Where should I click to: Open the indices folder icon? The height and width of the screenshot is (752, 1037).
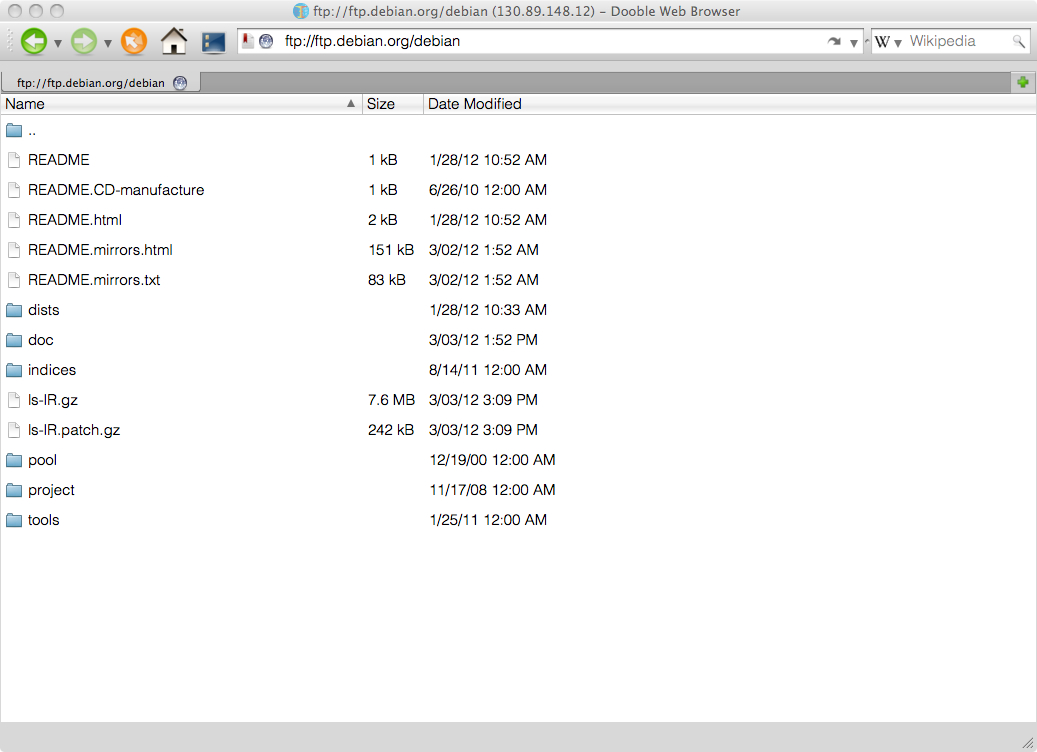point(14,370)
